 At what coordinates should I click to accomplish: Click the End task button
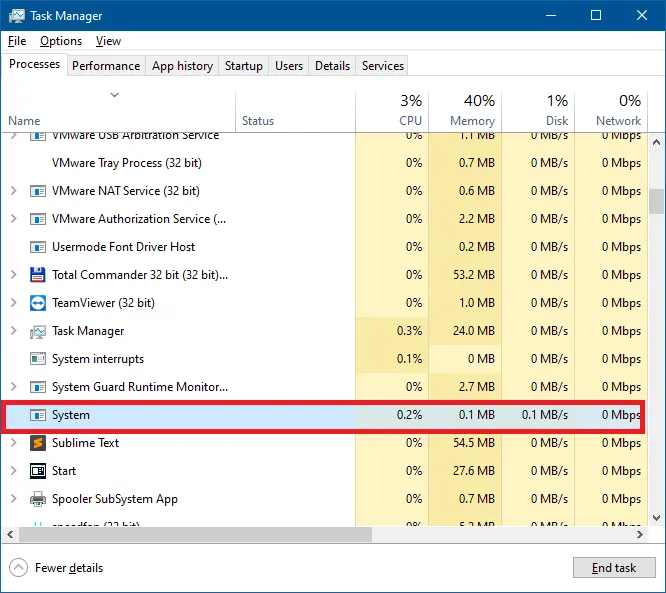coord(614,568)
